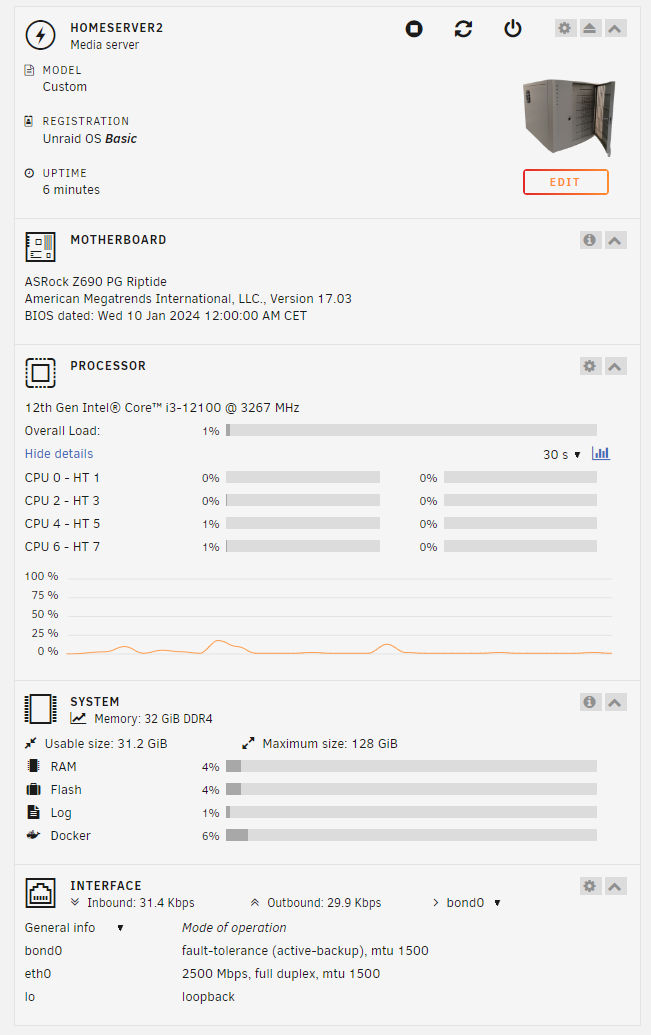Image resolution: width=651 pixels, height=1035 pixels.
Task: Click the stop array icon
Action: pyautogui.click(x=414, y=29)
